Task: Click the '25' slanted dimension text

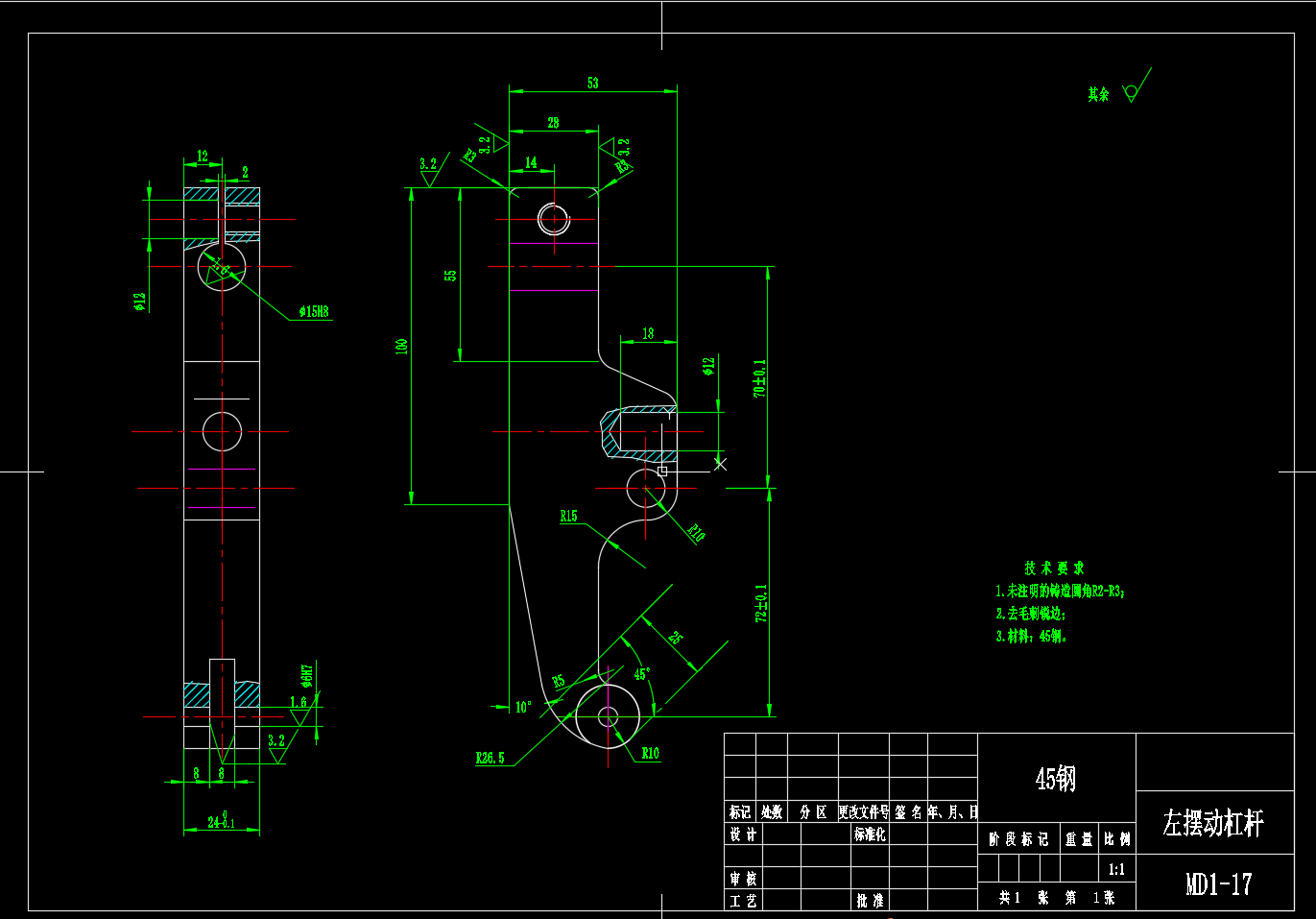Action: coord(676,638)
